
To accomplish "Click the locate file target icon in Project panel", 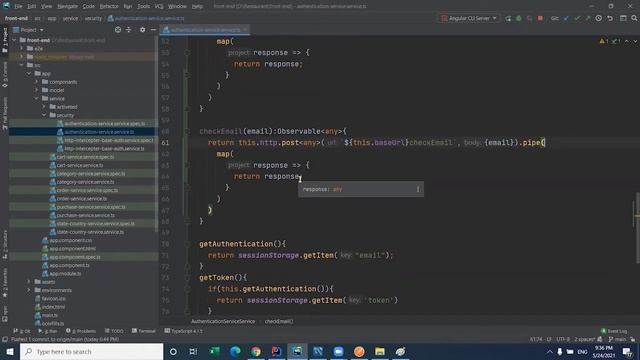I will (x=118, y=30).
